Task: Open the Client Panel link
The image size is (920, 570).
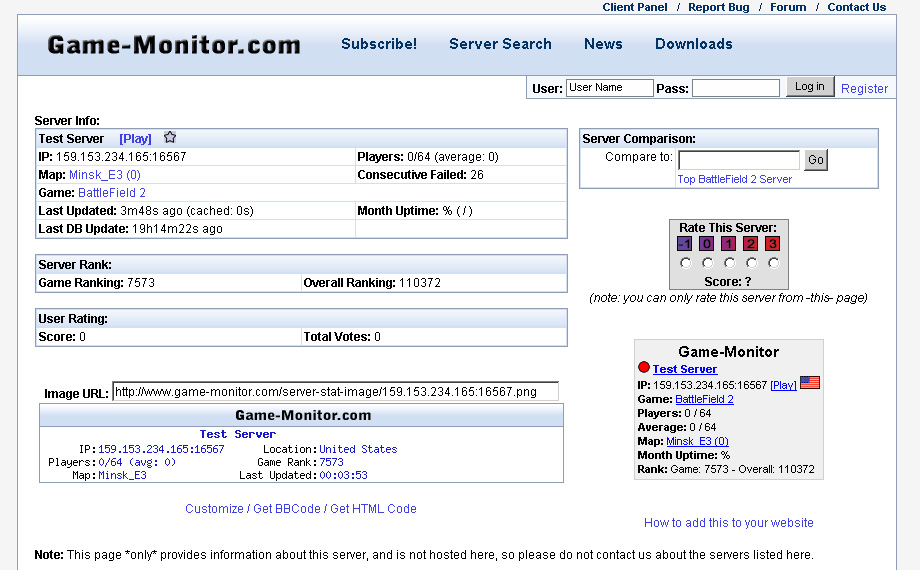Action: 635,7
